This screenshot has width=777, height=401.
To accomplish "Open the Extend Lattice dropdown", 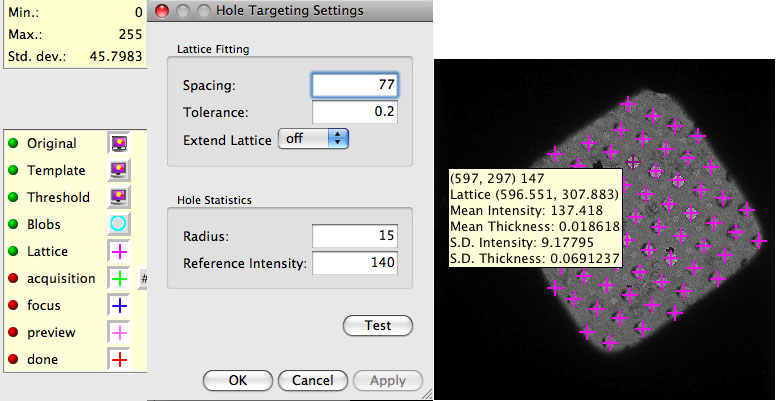I will [312, 139].
